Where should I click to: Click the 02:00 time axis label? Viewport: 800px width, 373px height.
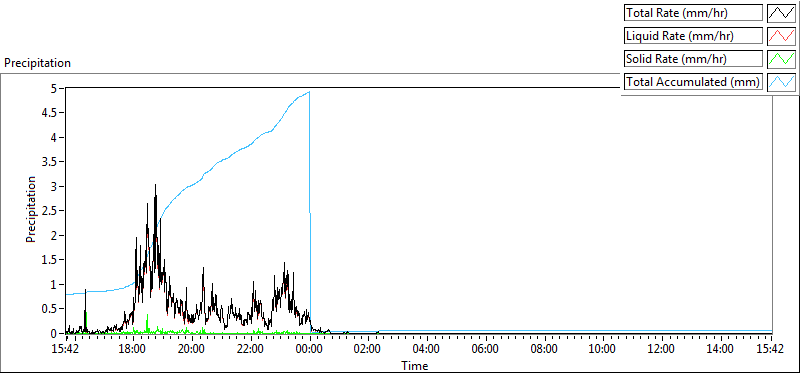coord(368,350)
